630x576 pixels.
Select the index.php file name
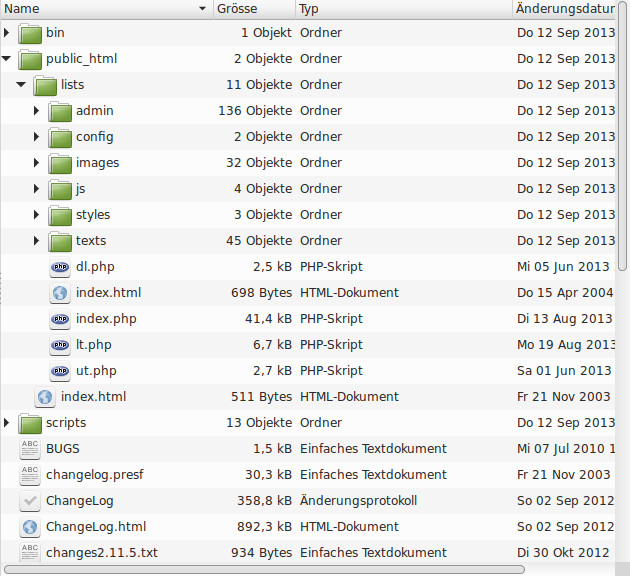coord(106,319)
